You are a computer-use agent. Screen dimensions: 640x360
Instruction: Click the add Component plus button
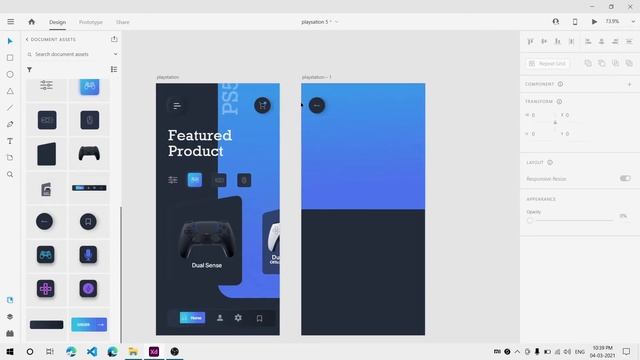629,84
